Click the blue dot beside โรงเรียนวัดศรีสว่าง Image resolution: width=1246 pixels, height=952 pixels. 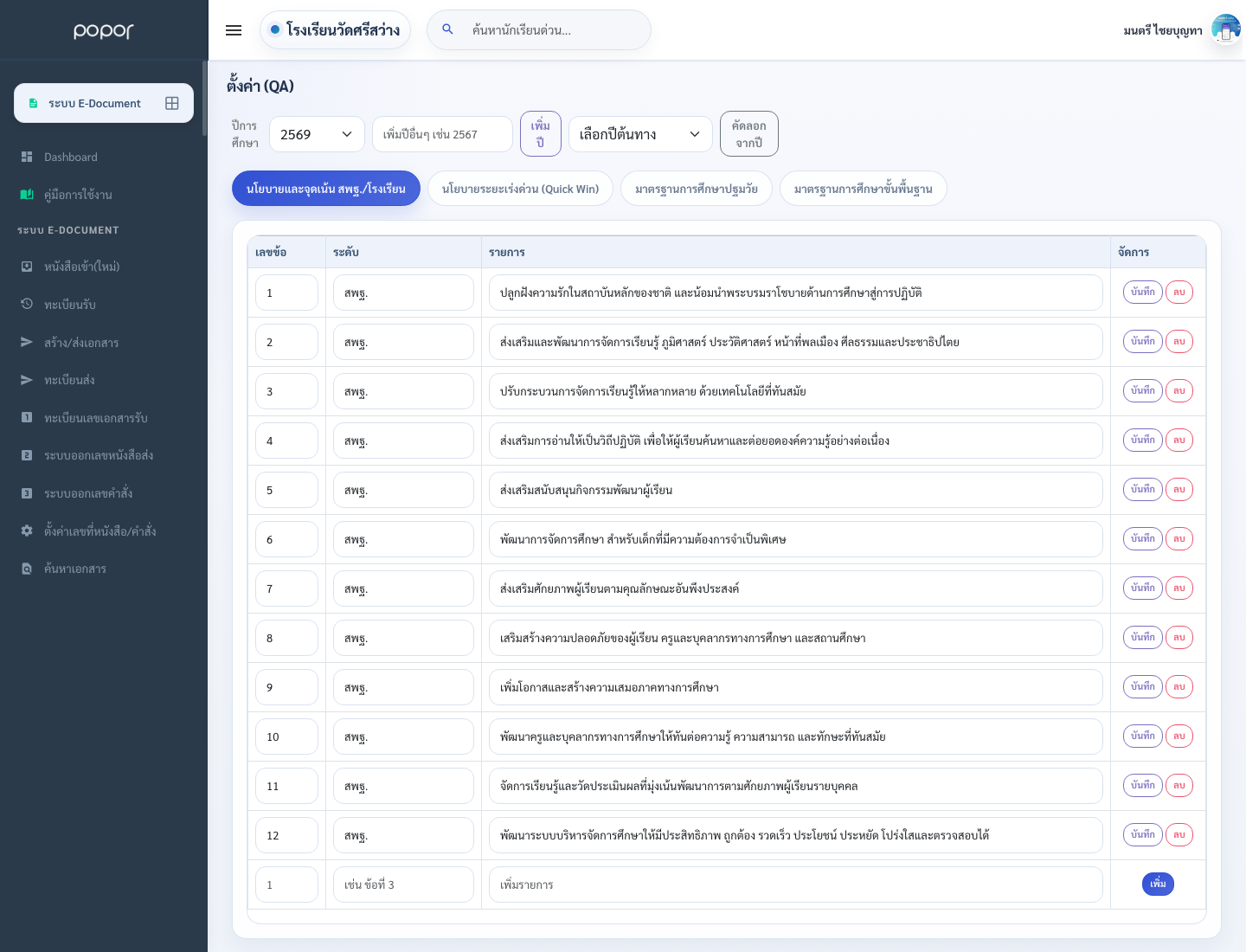tap(275, 29)
